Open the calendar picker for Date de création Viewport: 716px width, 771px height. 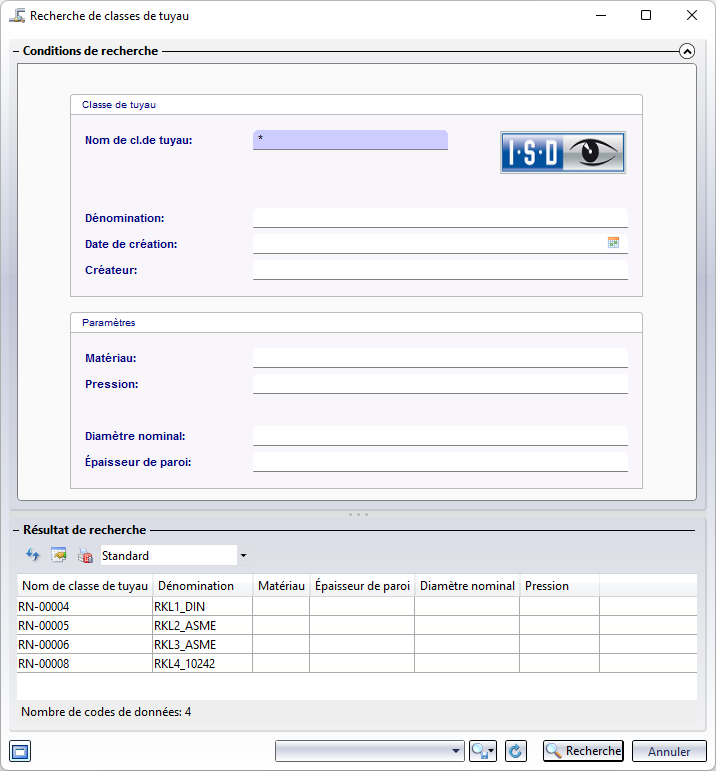[613, 242]
